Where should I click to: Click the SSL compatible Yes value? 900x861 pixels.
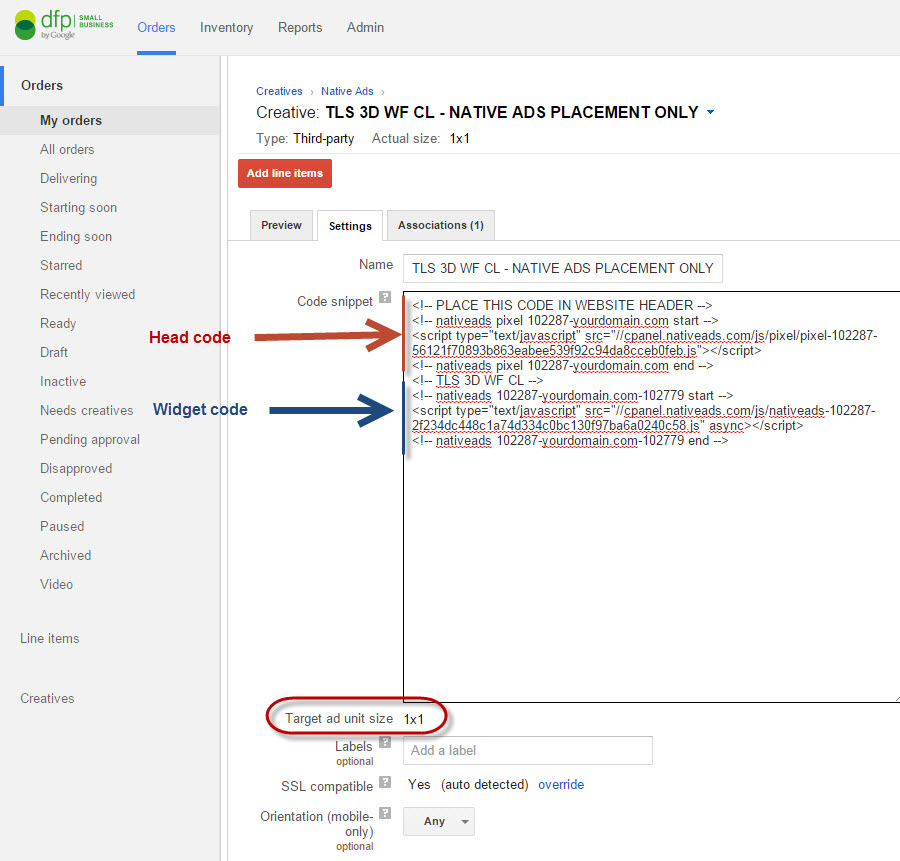(x=419, y=785)
